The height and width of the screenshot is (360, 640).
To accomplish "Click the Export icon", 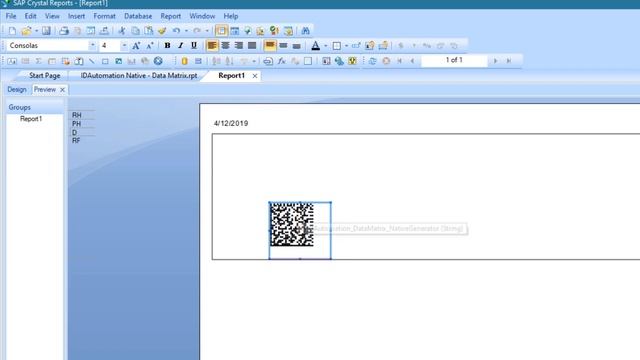I will point(104,31).
